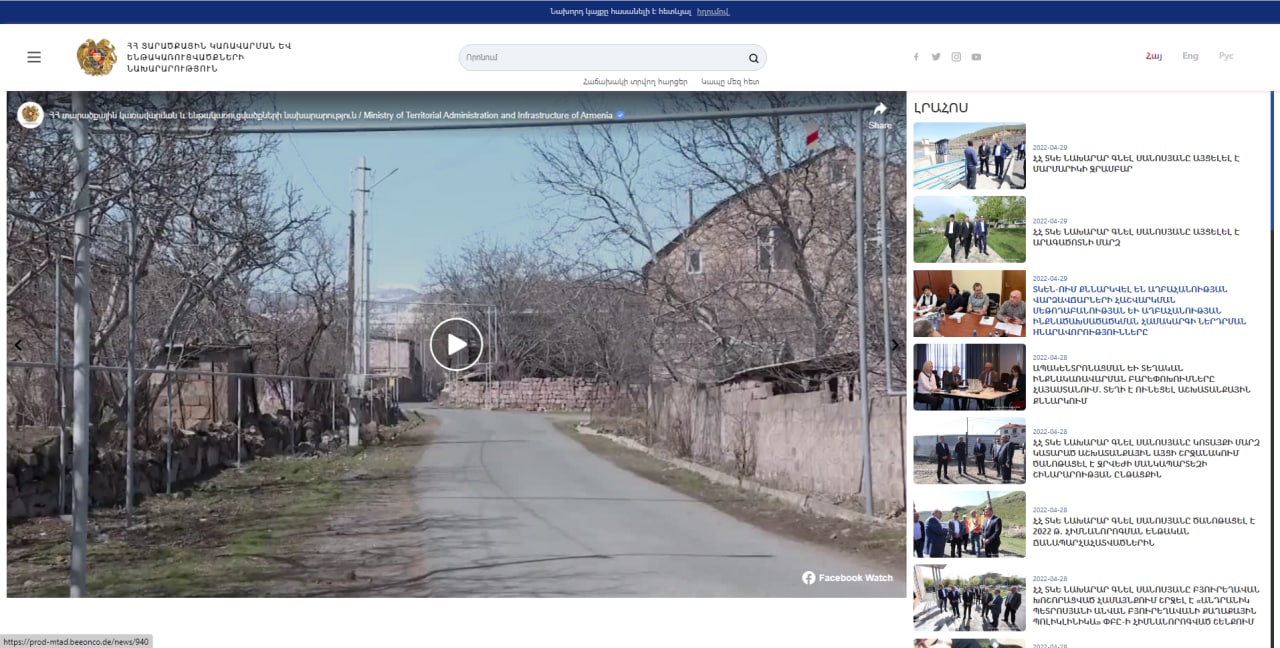The width and height of the screenshot is (1280, 648).
Task: Open thumbnail for ԲՅՈՒՐԵՂԱՎԱՆ news item
Action: click(969, 598)
